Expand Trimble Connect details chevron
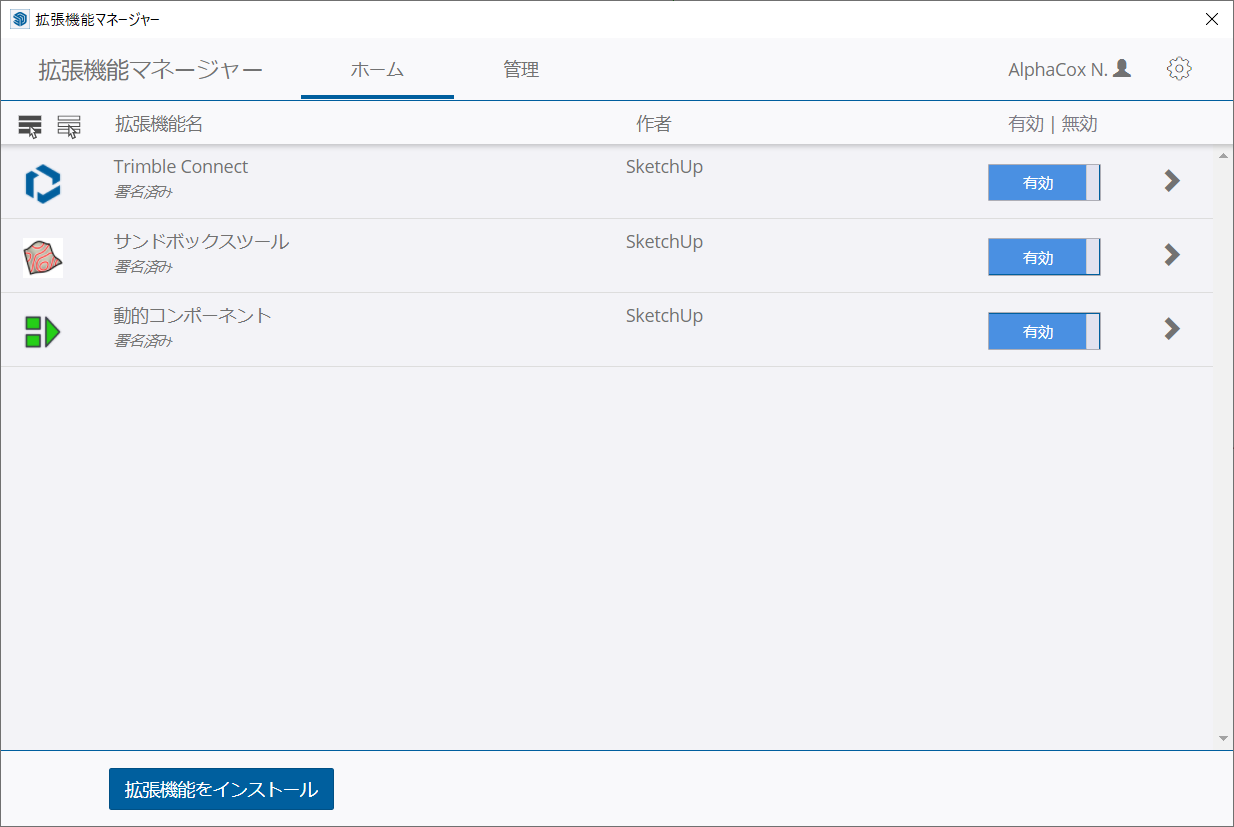The image size is (1234, 827). click(1172, 181)
